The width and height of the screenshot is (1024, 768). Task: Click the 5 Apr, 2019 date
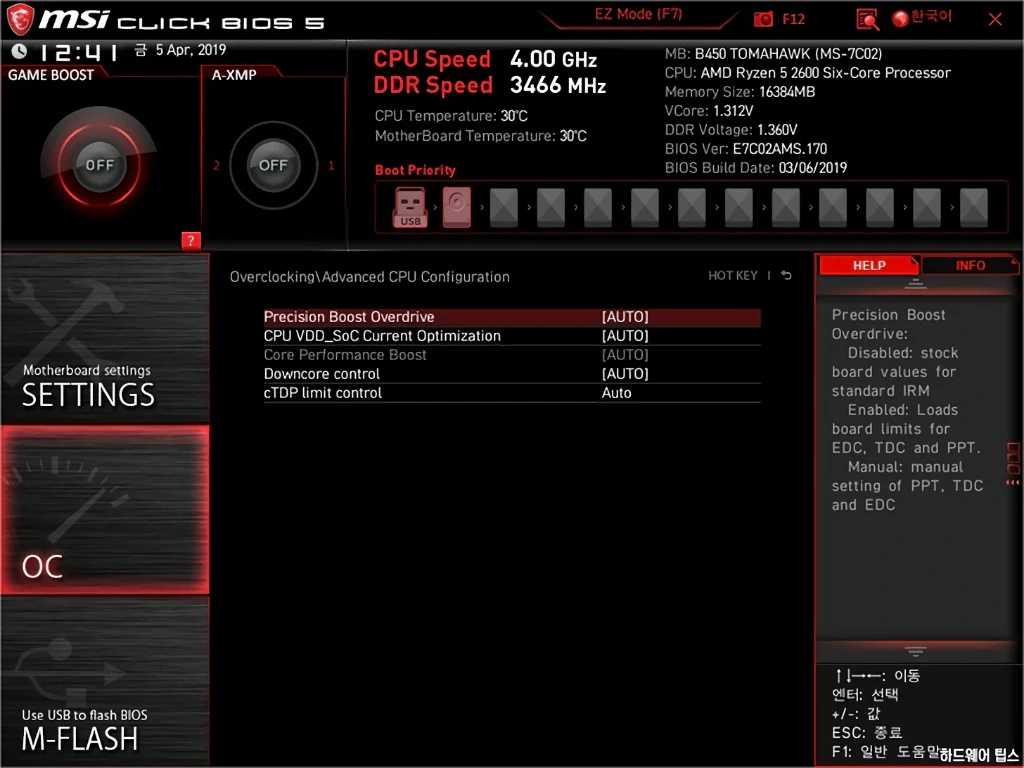tap(191, 50)
